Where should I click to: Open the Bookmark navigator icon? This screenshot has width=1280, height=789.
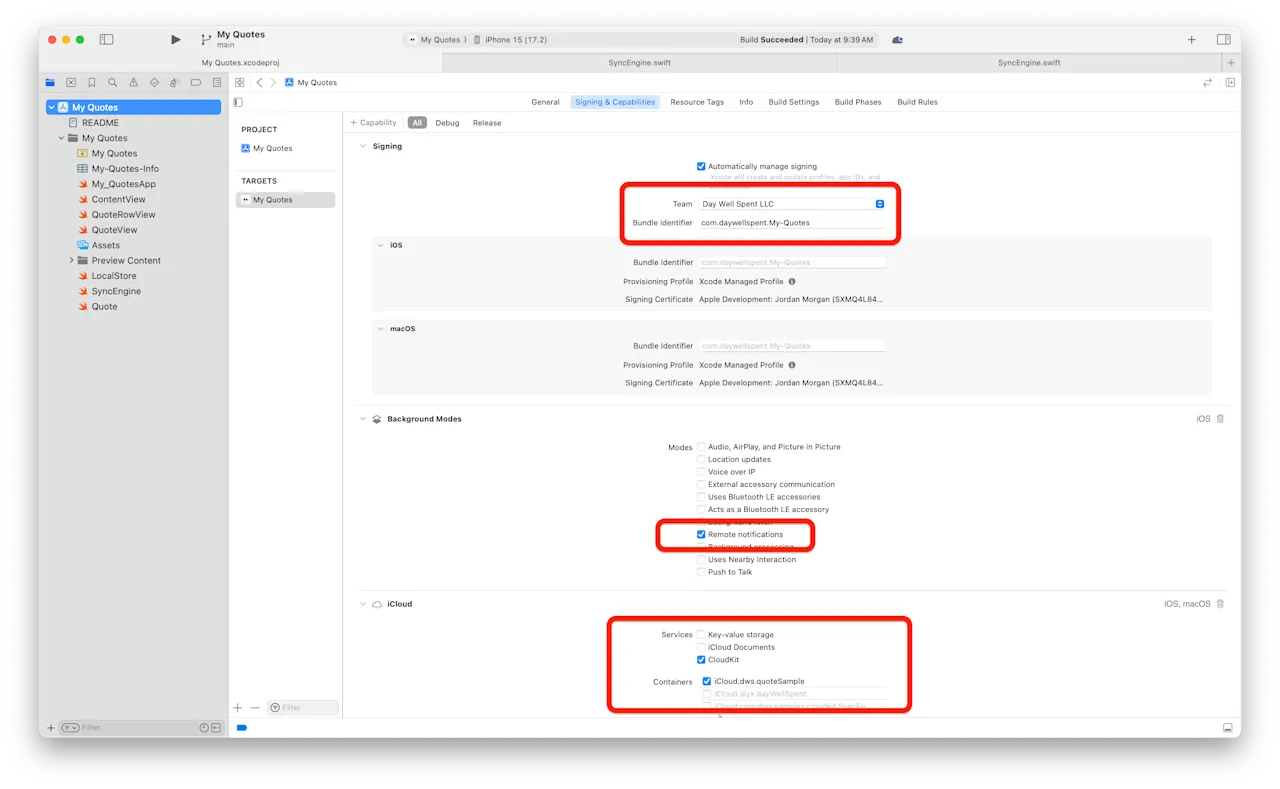point(92,83)
